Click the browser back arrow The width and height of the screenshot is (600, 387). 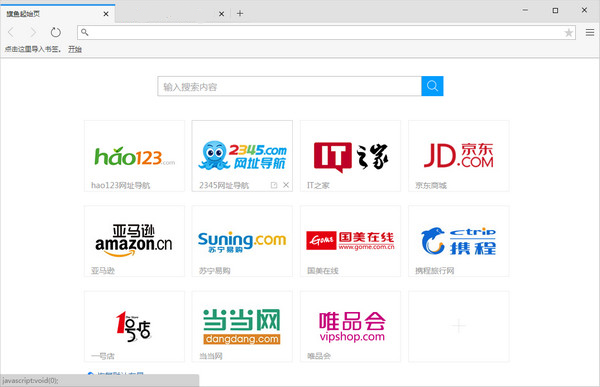[x=11, y=32]
